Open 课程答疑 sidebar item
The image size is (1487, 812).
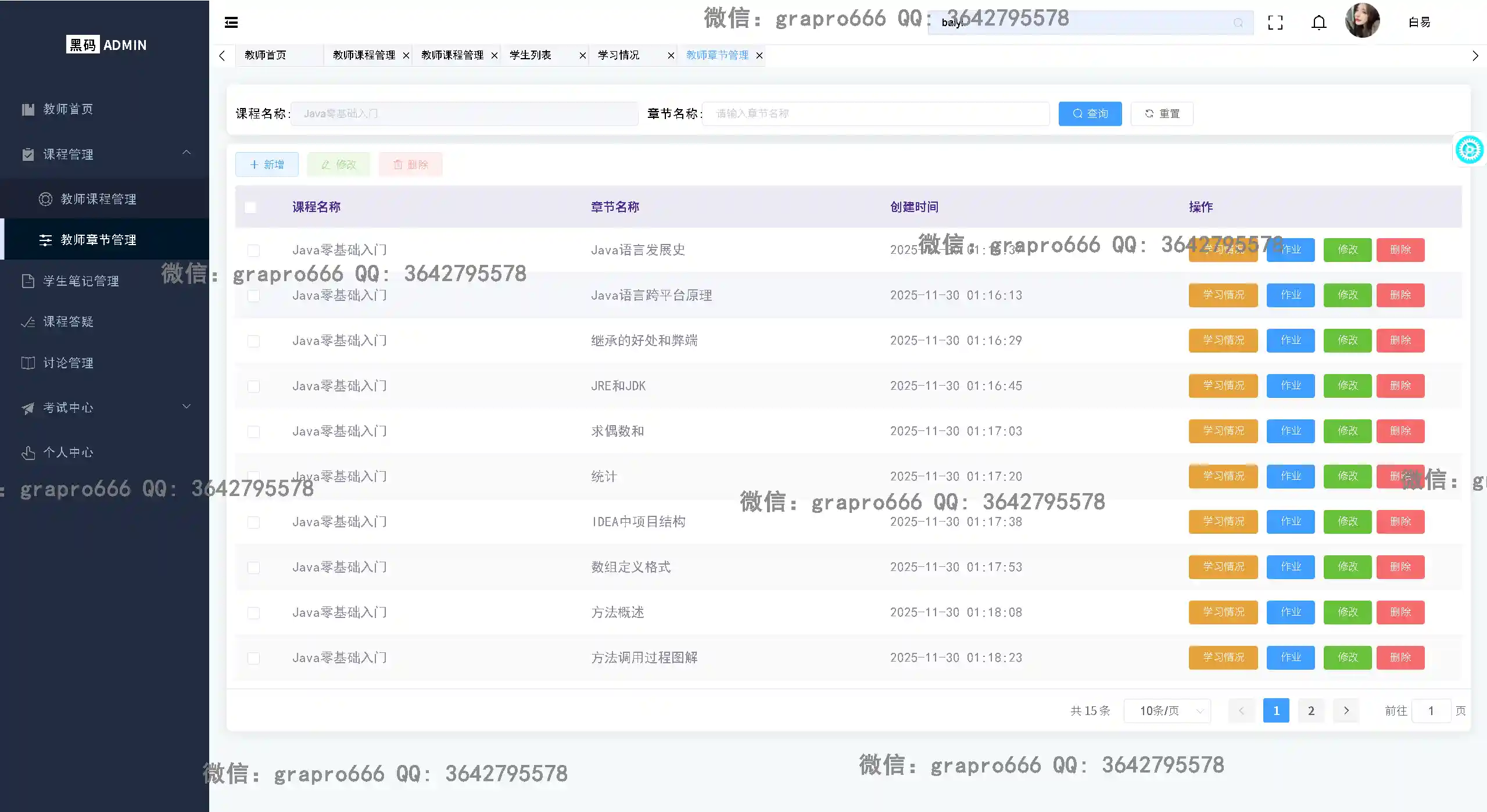point(69,321)
